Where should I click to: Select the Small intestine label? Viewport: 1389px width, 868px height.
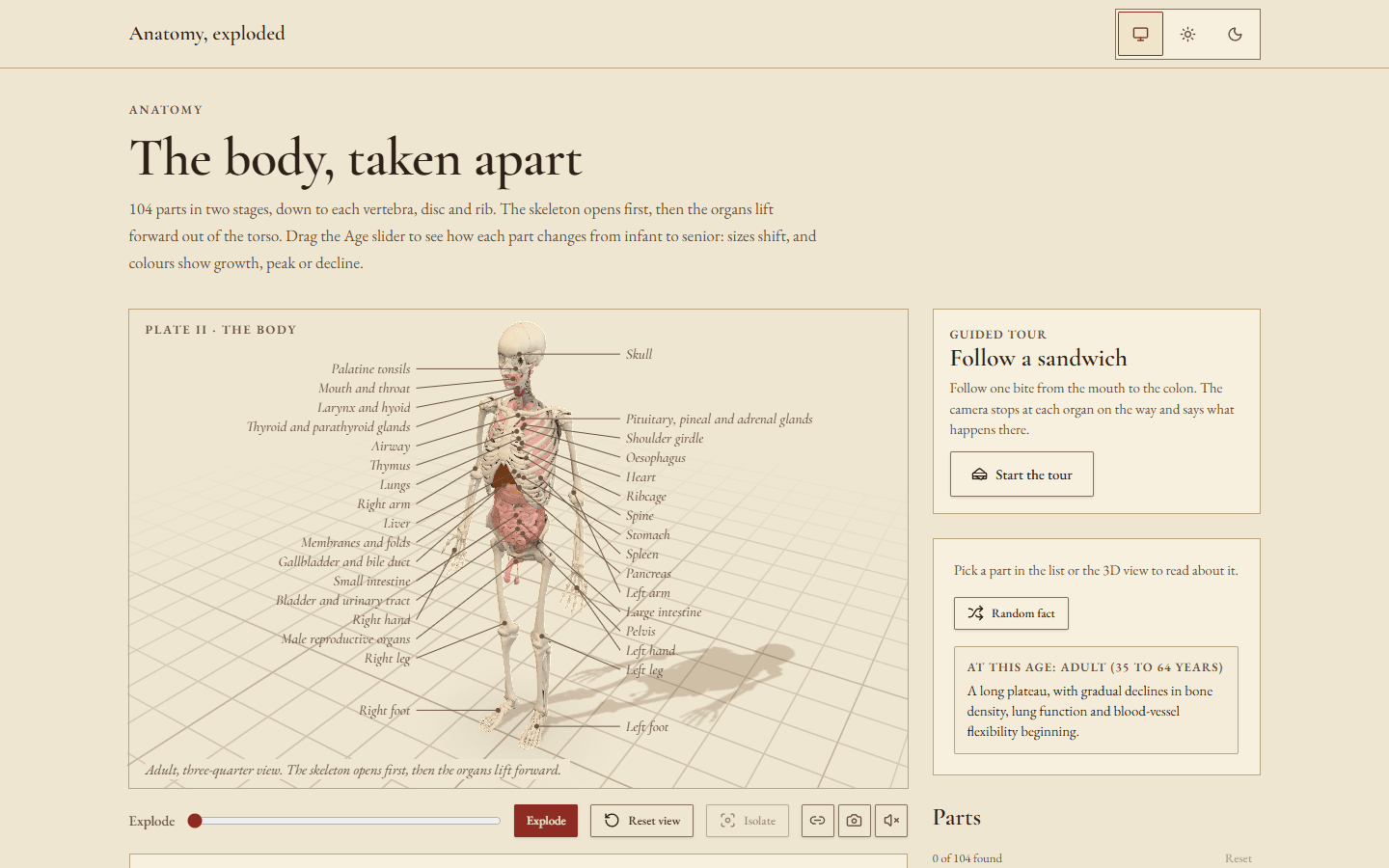(372, 582)
